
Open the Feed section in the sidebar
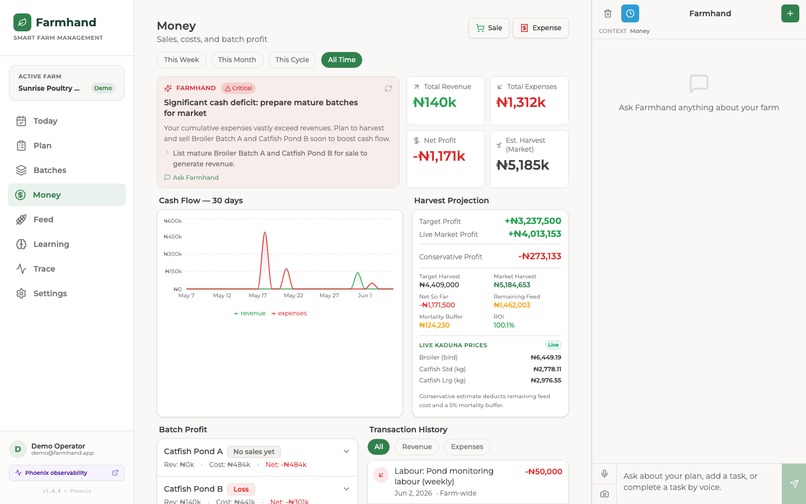67,220
